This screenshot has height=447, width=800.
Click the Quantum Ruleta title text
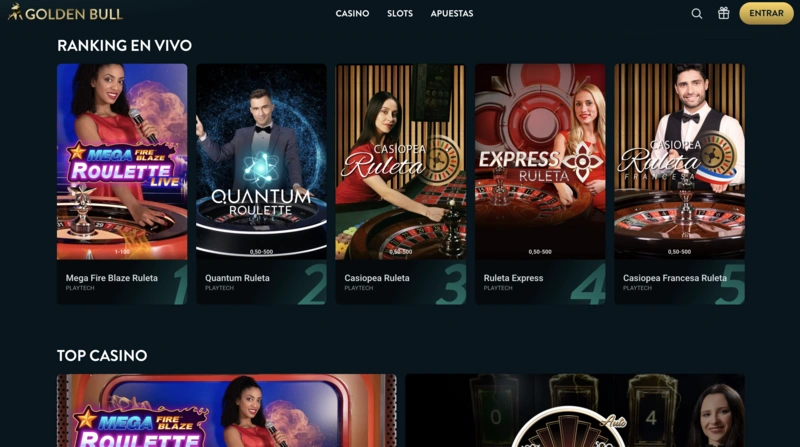pyautogui.click(x=237, y=278)
